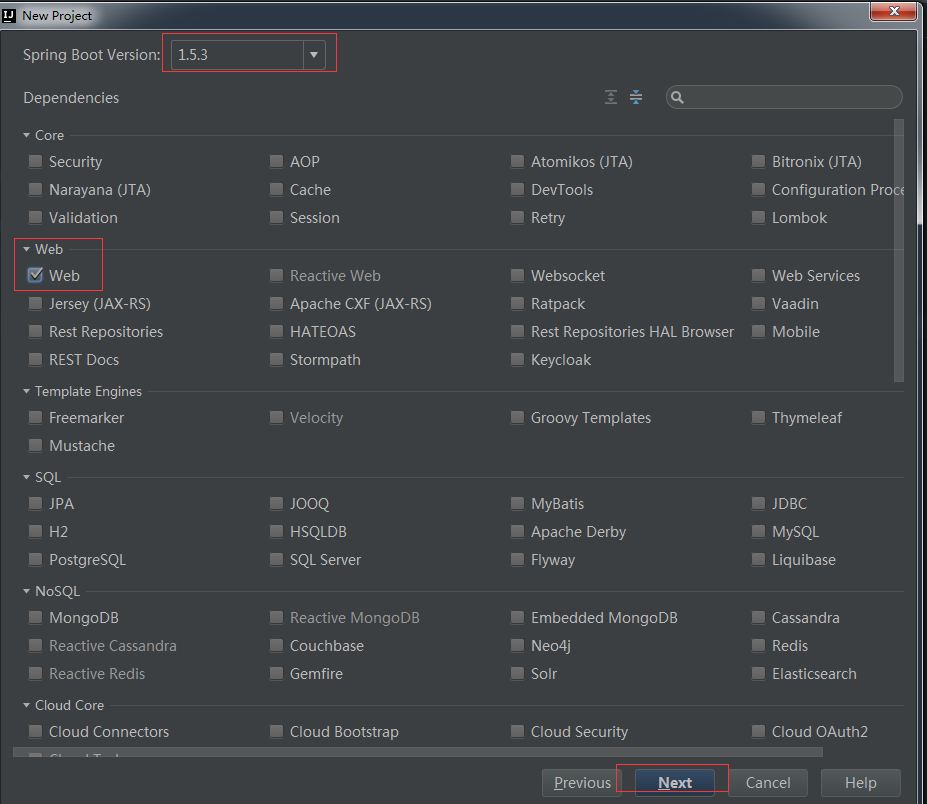927x804 pixels.
Task: Check the PostgreSQL checkbox
Action: (35, 559)
